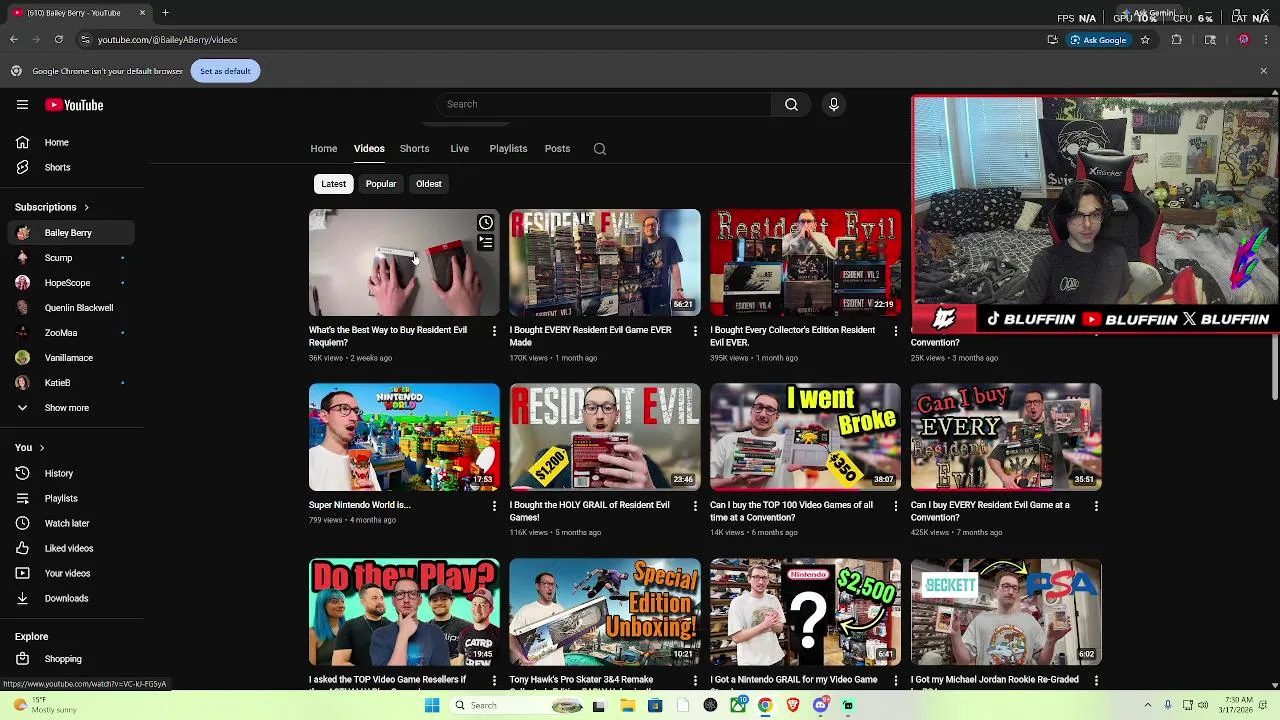Expand the You section
The width and height of the screenshot is (1280, 720).
coord(30,447)
